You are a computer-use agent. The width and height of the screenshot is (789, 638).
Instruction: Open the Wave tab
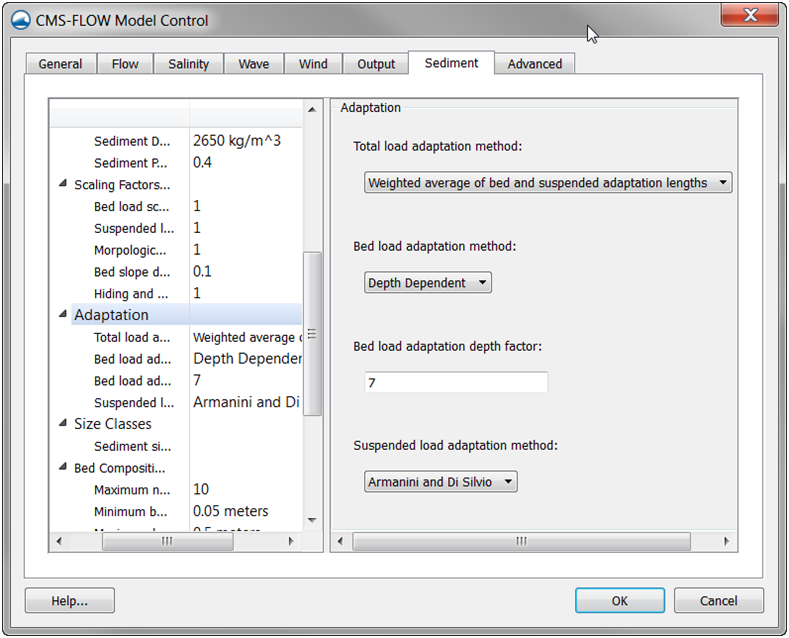(254, 64)
